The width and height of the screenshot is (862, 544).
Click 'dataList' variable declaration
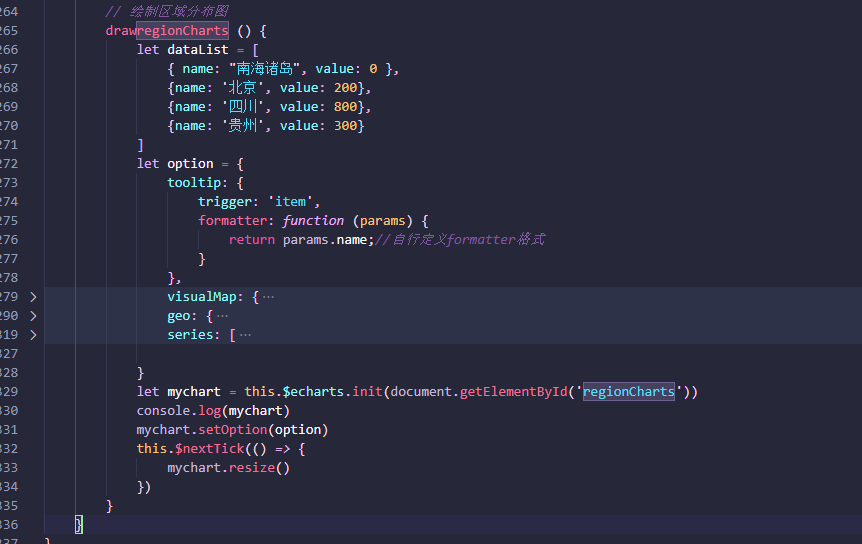click(197, 50)
